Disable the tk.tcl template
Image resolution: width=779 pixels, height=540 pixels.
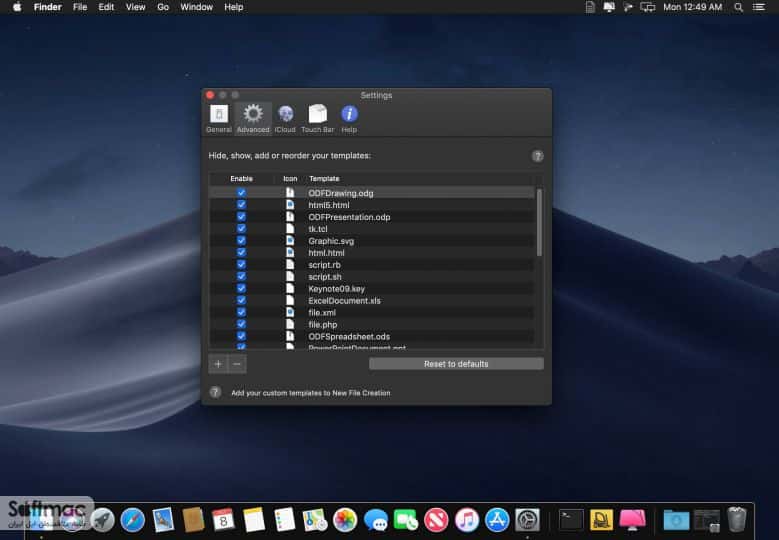[241, 229]
